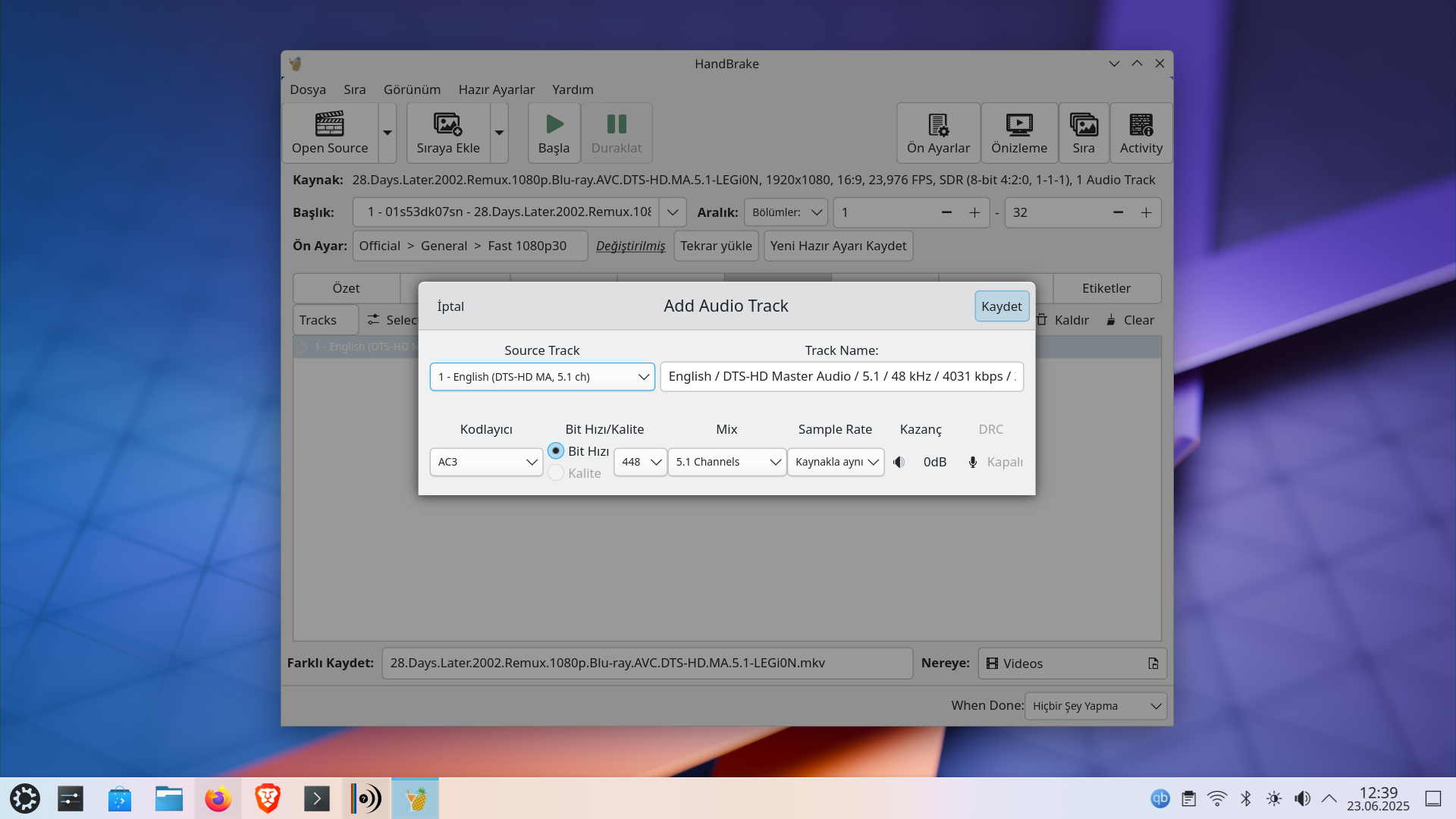Increase the end chapter value 32
1456x819 pixels.
tap(1146, 212)
